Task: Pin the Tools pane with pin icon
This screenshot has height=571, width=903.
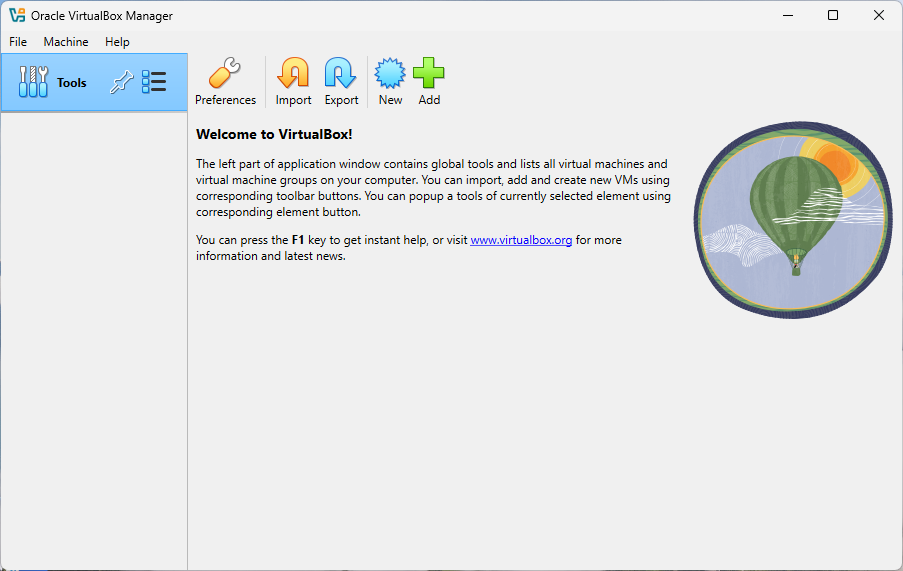Action: click(x=122, y=82)
